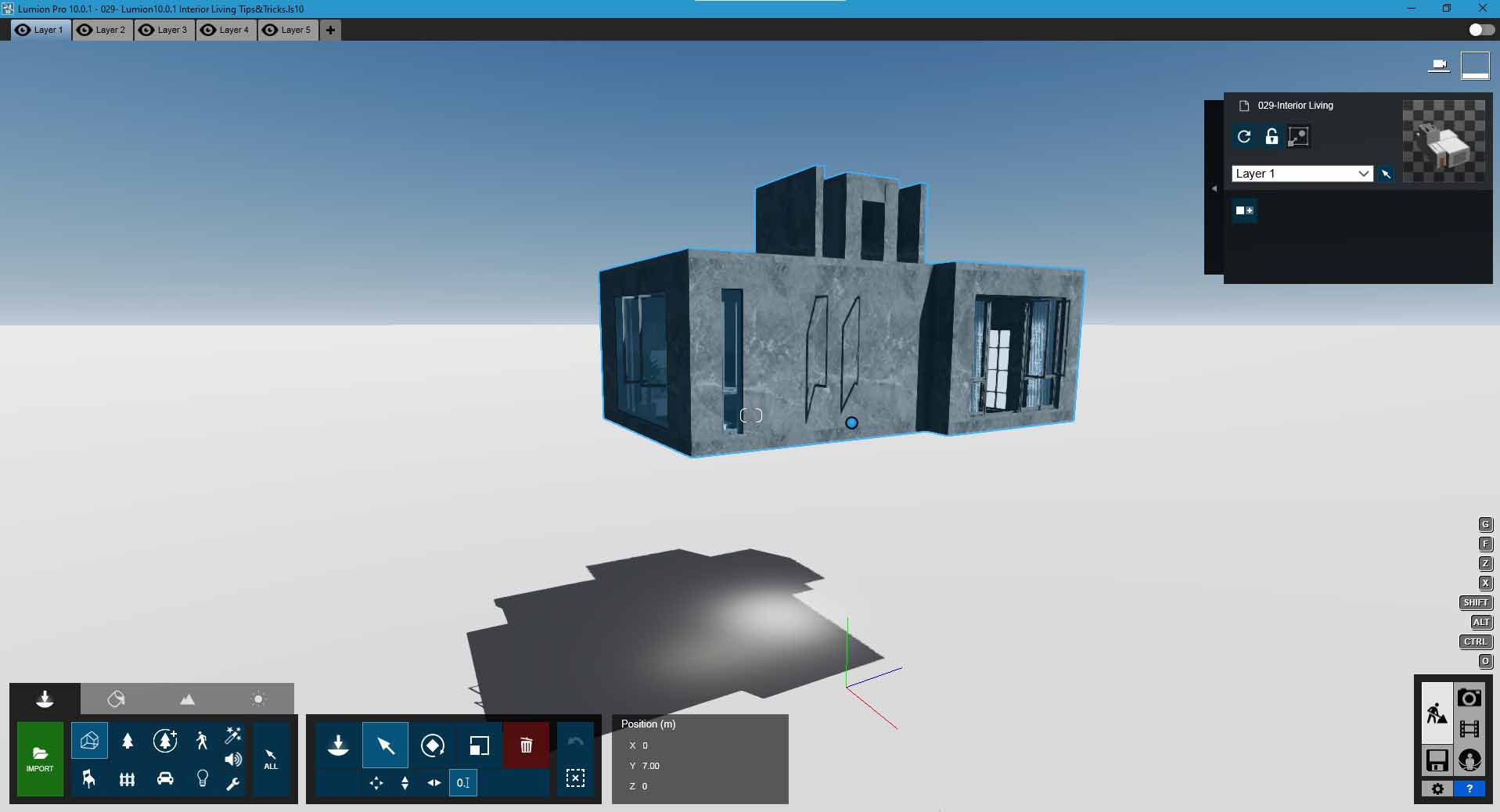Add a new layer with plus button

click(x=330, y=30)
